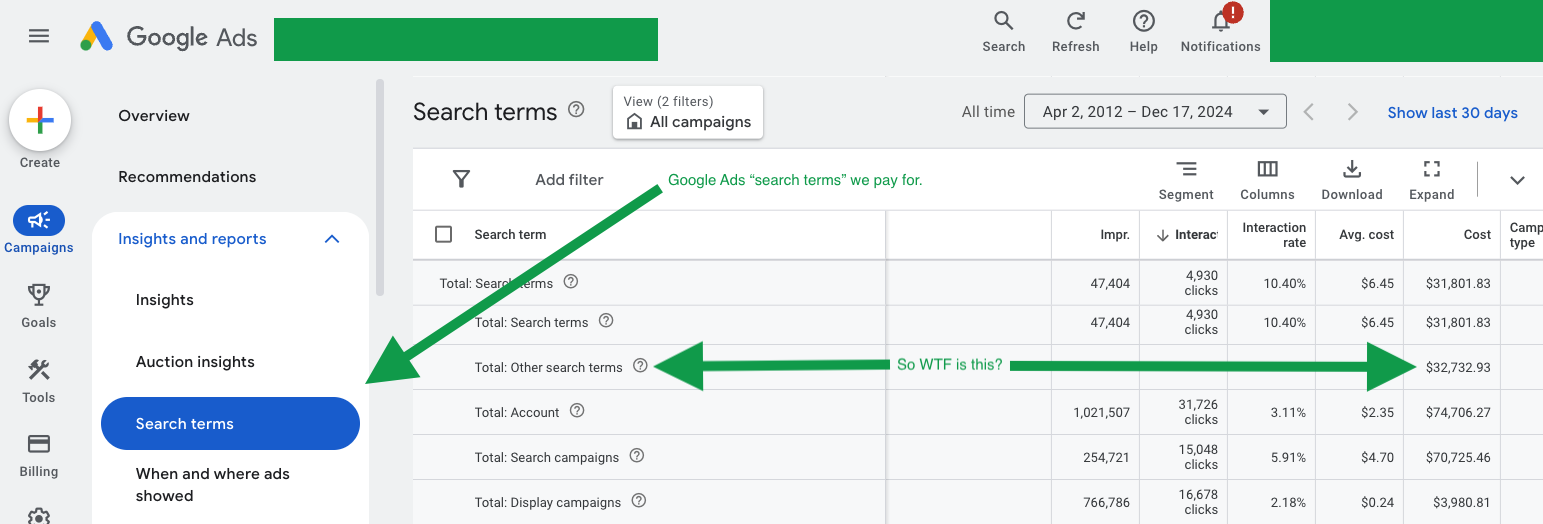Open When and where ads showed
This screenshot has width=1543, height=524.
pyautogui.click(x=212, y=485)
